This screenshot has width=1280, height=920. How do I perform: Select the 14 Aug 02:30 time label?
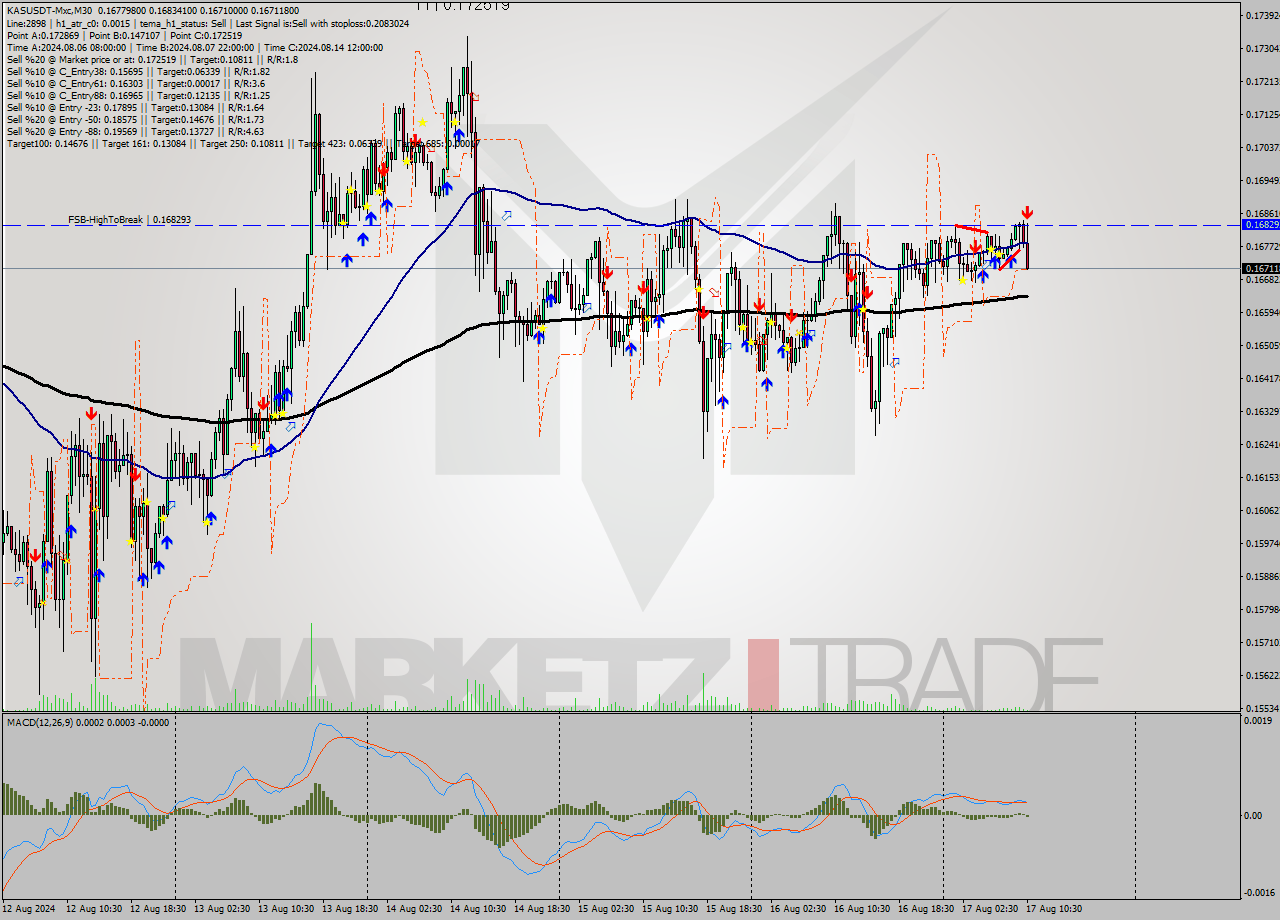(414, 908)
